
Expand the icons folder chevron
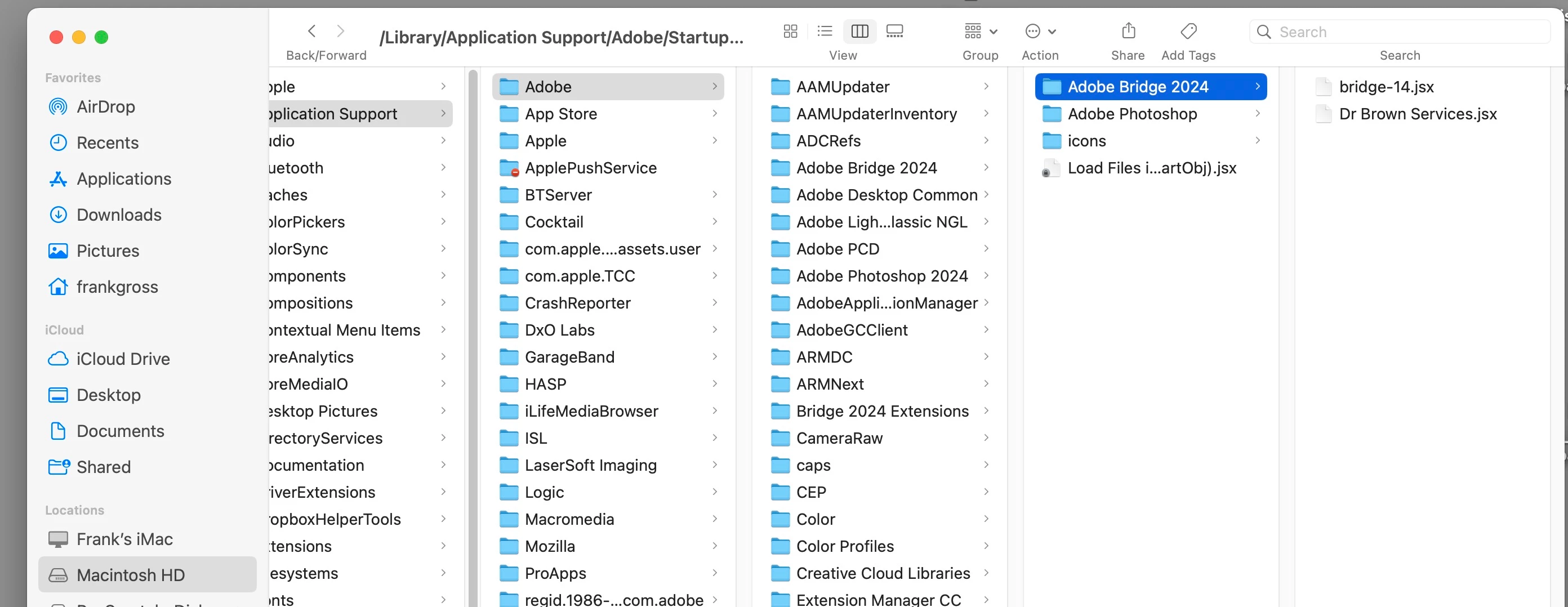click(1257, 141)
